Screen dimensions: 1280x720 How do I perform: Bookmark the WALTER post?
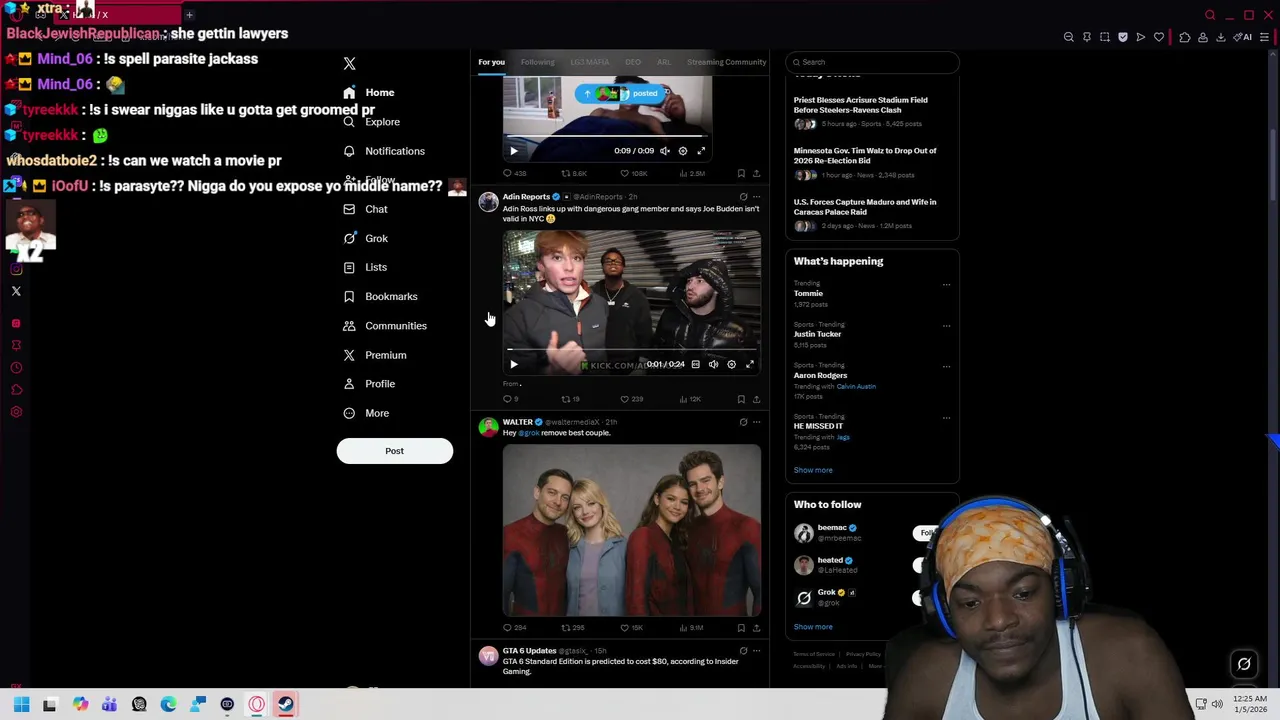point(741,628)
